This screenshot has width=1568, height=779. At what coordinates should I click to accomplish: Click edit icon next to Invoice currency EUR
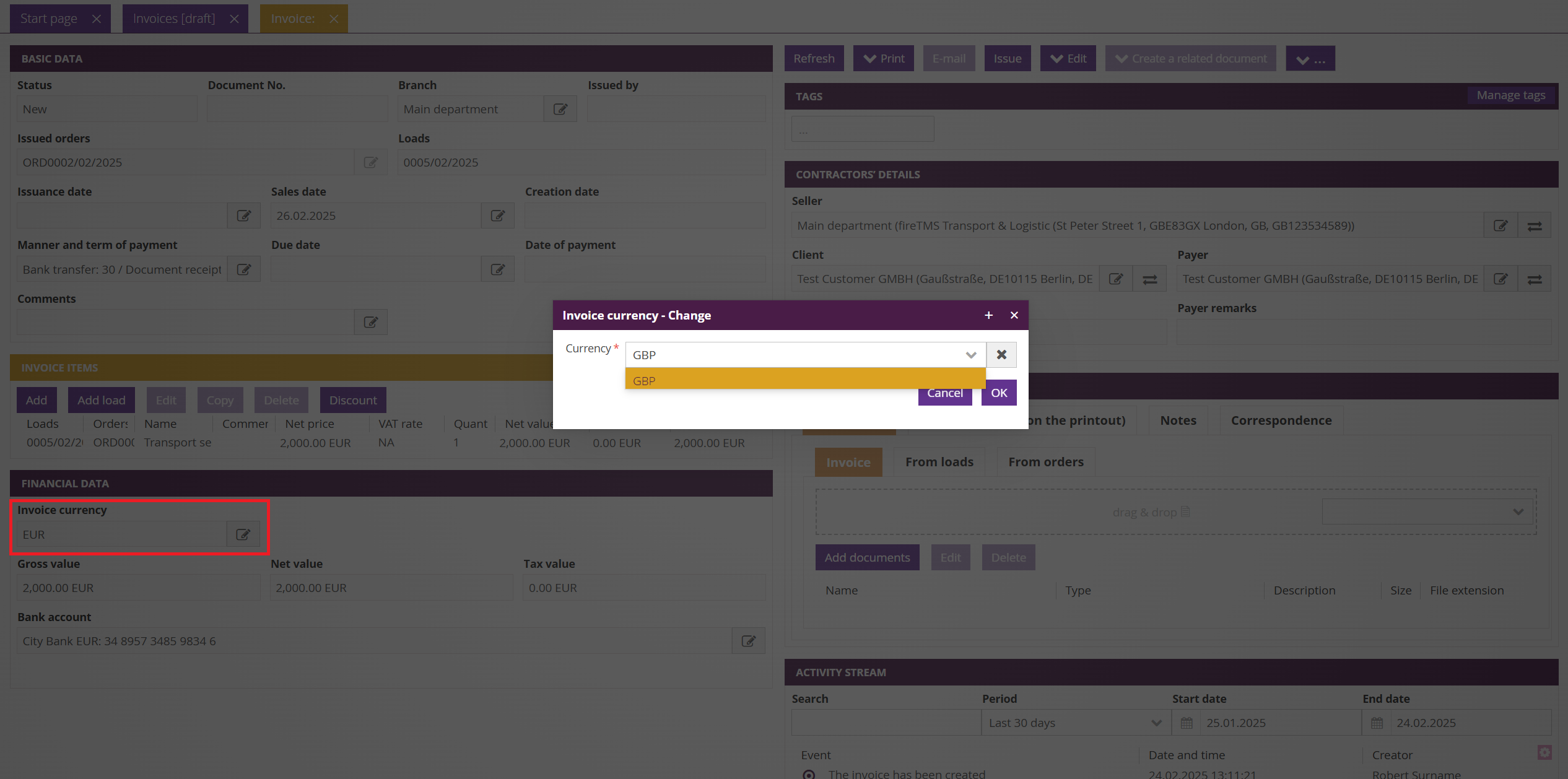243,534
